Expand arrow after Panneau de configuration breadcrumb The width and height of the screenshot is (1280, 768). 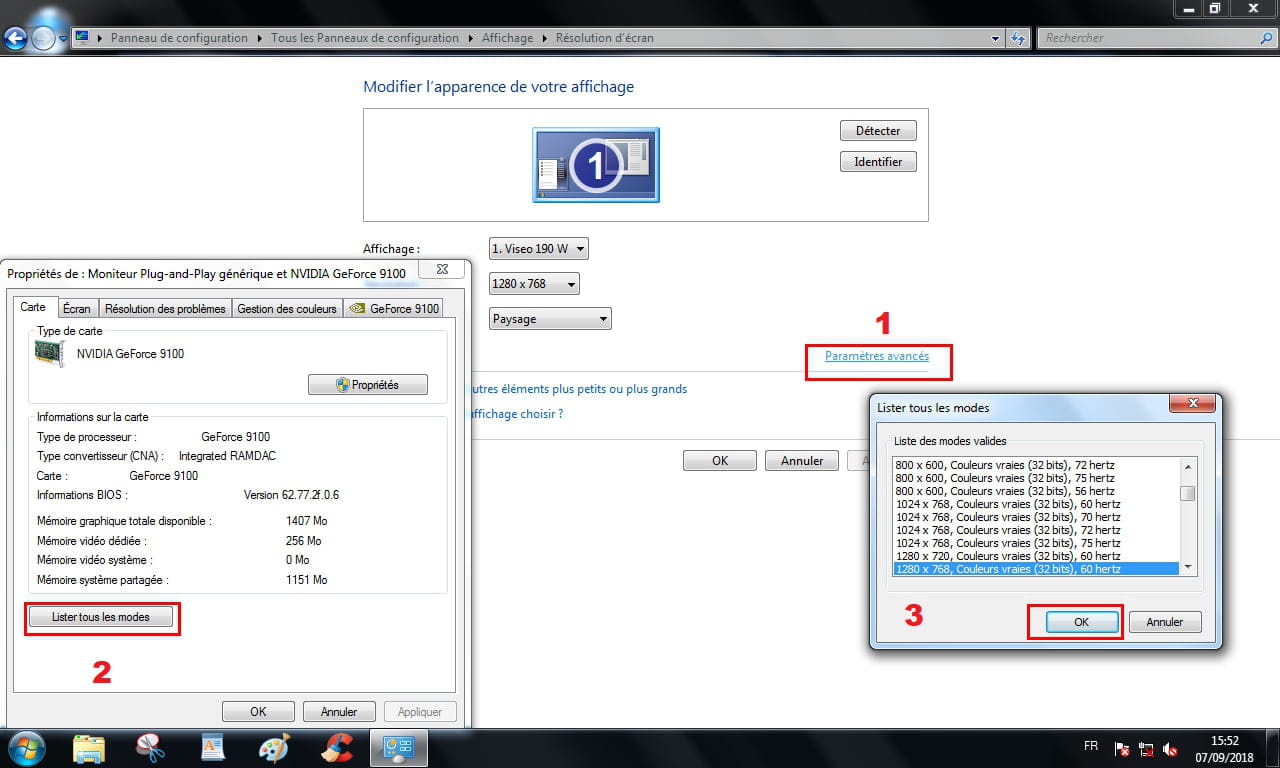click(x=260, y=38)
